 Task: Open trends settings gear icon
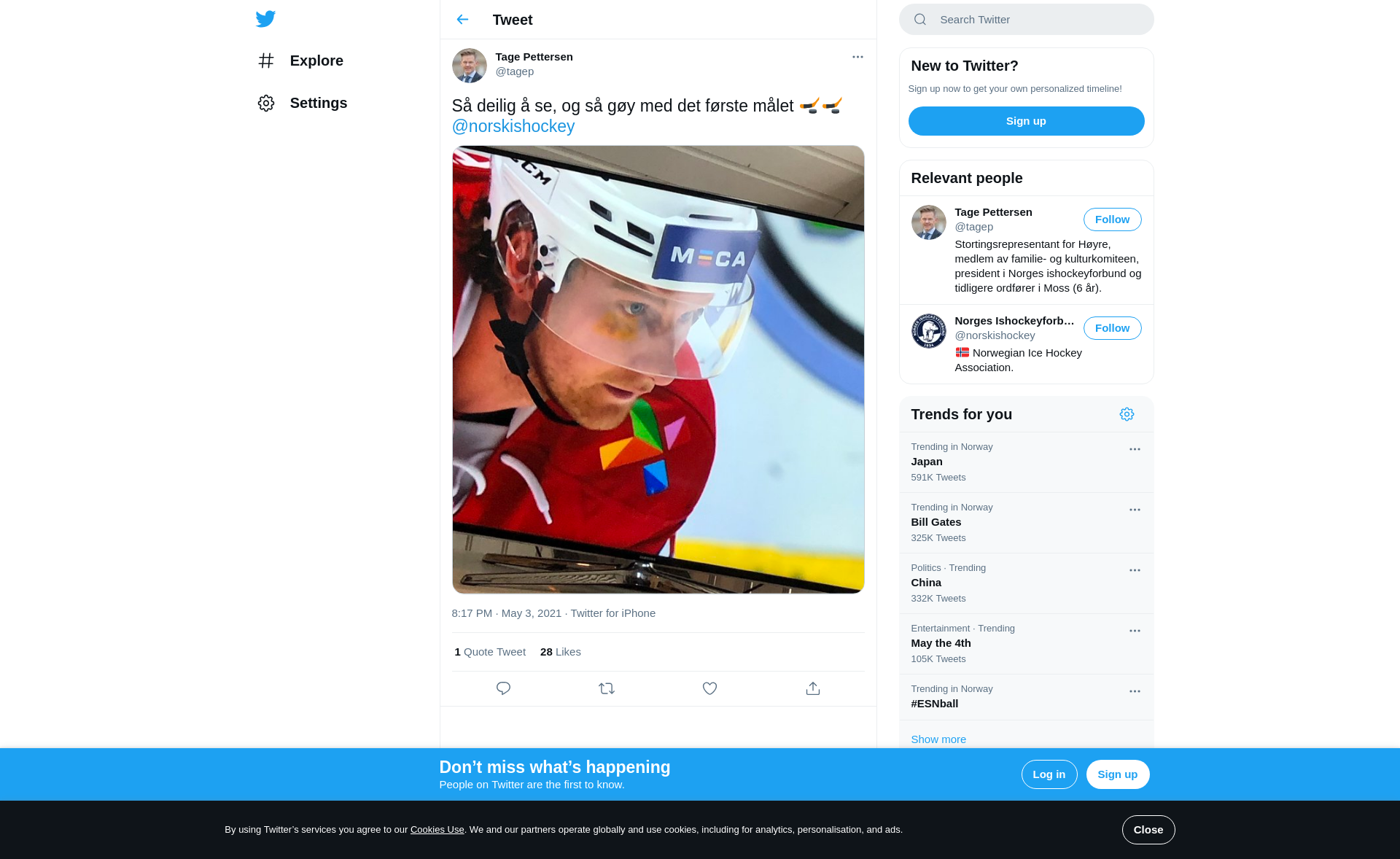coord(1127,414)
